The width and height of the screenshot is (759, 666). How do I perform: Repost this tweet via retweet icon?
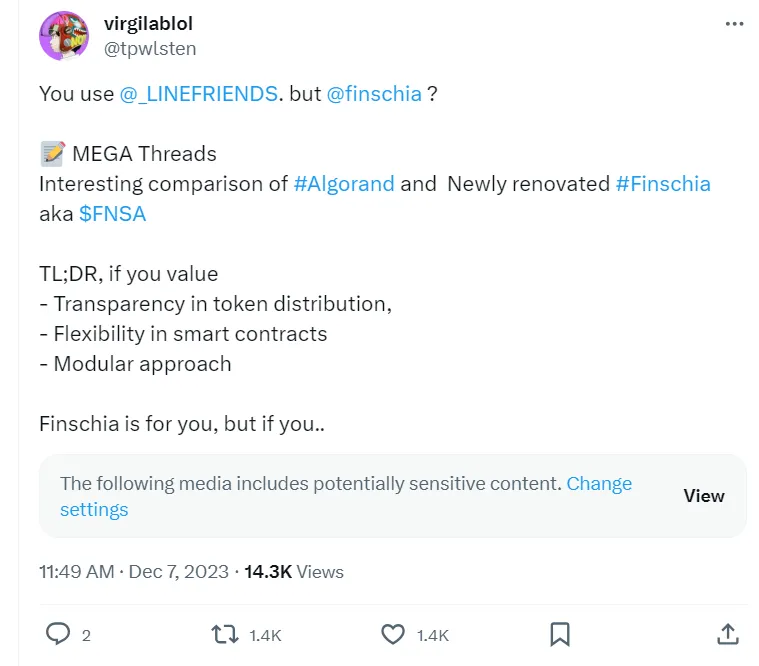[225, 634]
